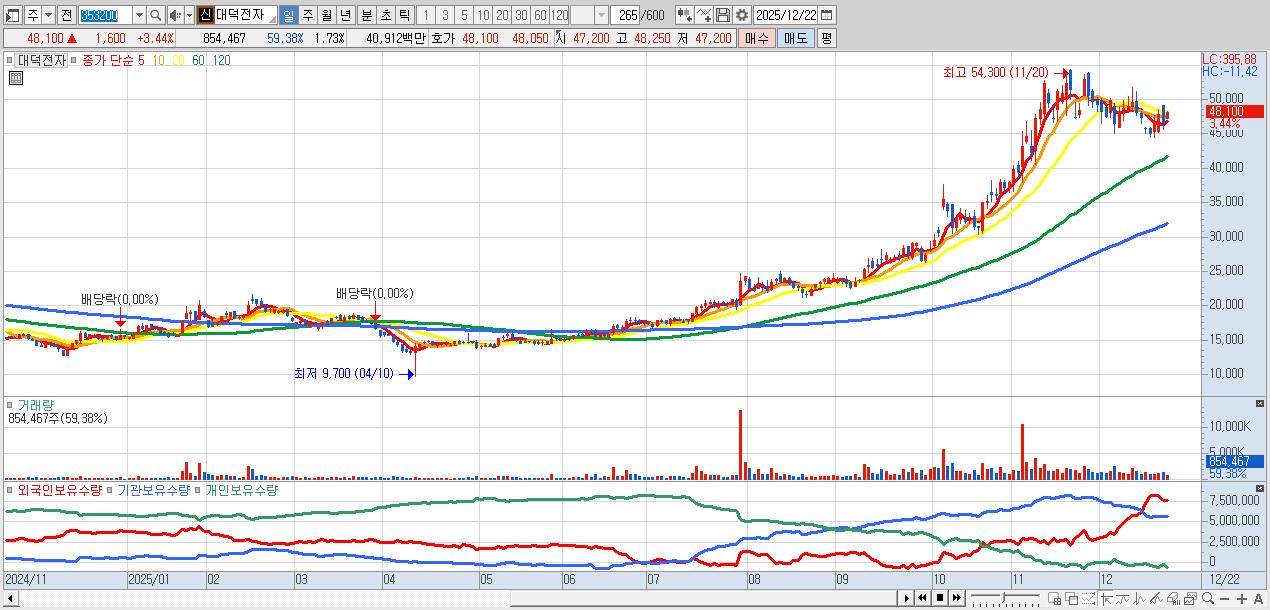1270x610 pixels.
Task: Select the 틱 (tick) period toggle
Action: click(x=403, y=15)
